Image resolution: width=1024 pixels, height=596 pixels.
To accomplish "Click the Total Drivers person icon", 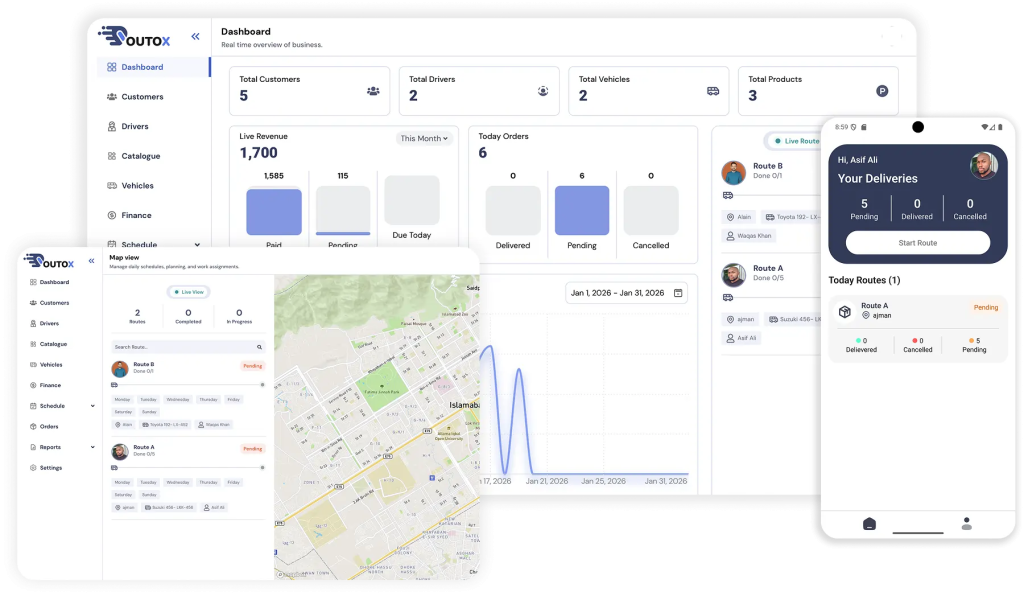I will (x=543, y=91).
